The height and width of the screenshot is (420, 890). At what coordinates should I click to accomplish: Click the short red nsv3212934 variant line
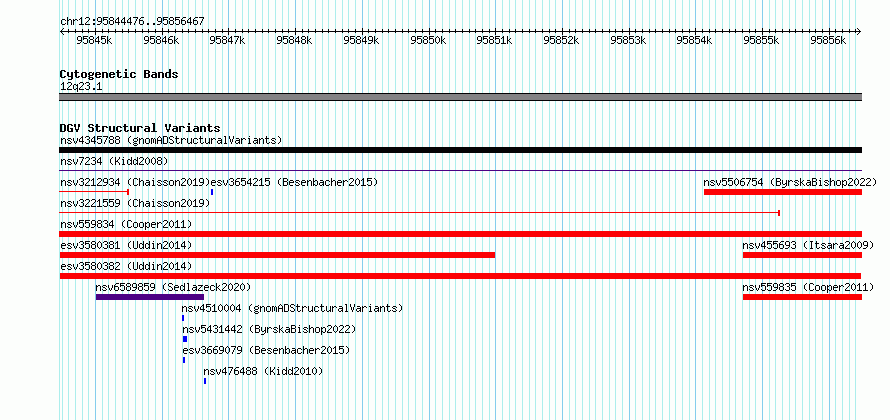click(94, 192)
